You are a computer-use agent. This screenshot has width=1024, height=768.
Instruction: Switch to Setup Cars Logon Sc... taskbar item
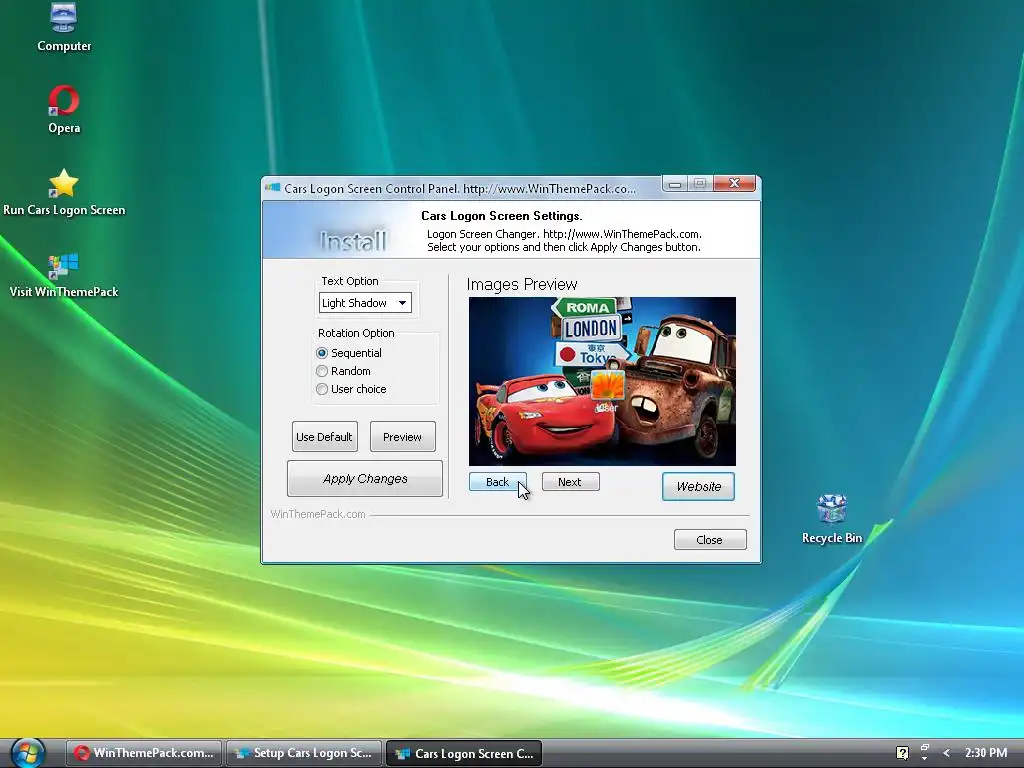pyautogui.click(x=304, y=753)
